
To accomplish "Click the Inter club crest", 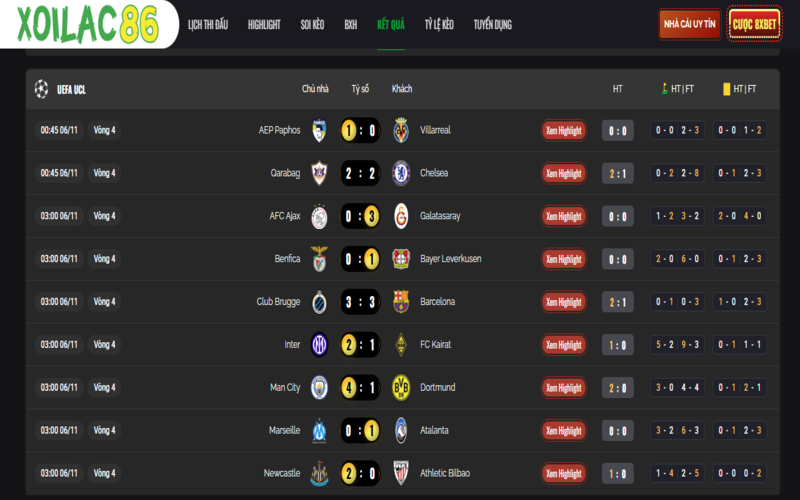I will pyautogui.click(x=319, y=344).
